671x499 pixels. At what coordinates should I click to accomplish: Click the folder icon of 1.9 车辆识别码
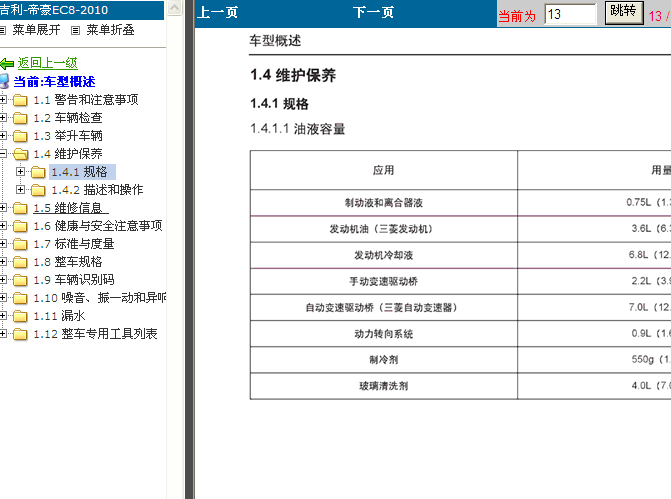click(x=20, y=280)
